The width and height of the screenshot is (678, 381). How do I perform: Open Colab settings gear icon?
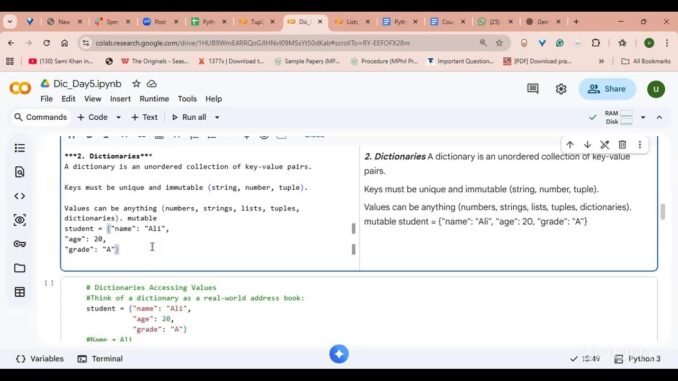(x=561, y=89)
